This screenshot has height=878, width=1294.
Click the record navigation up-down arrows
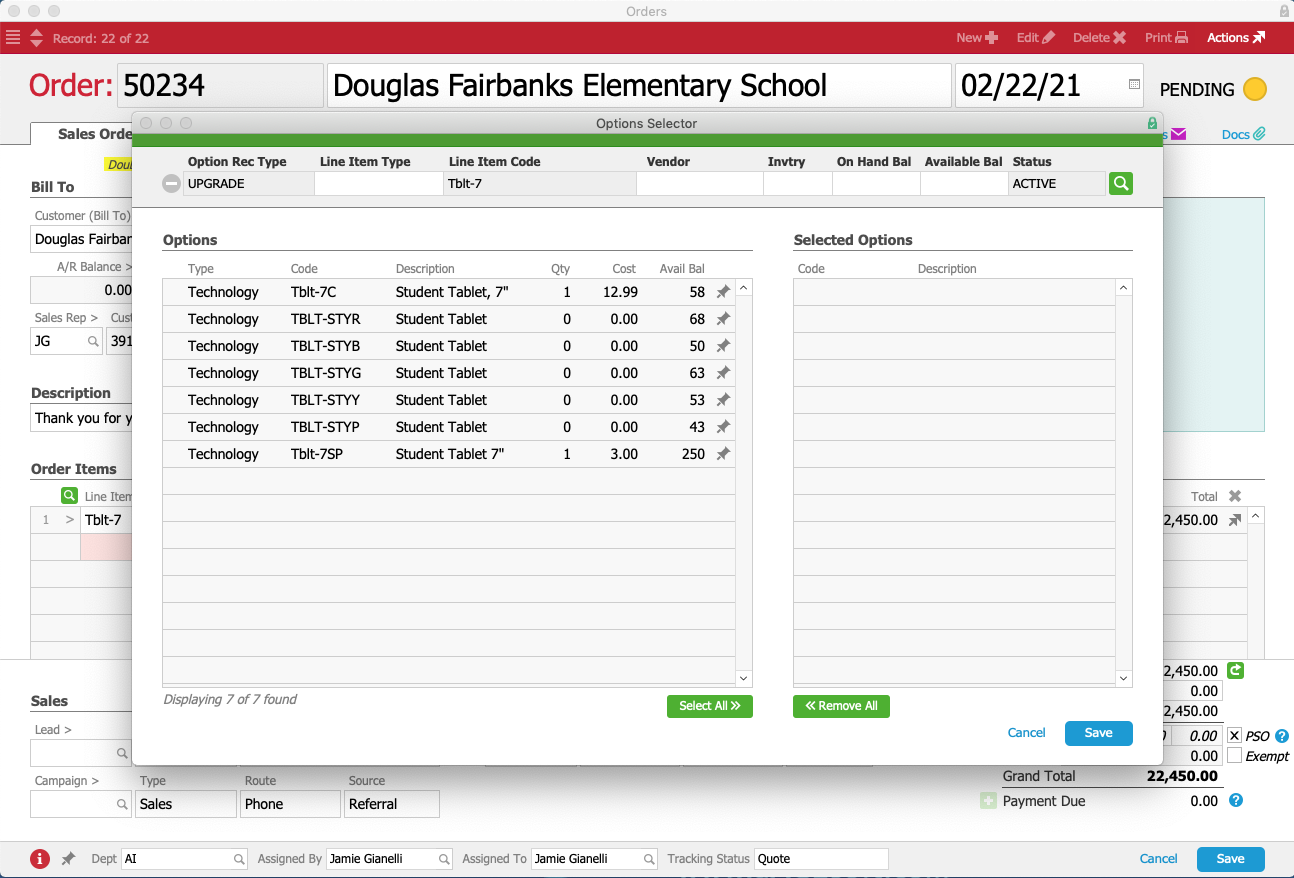[x=37, y=38]
